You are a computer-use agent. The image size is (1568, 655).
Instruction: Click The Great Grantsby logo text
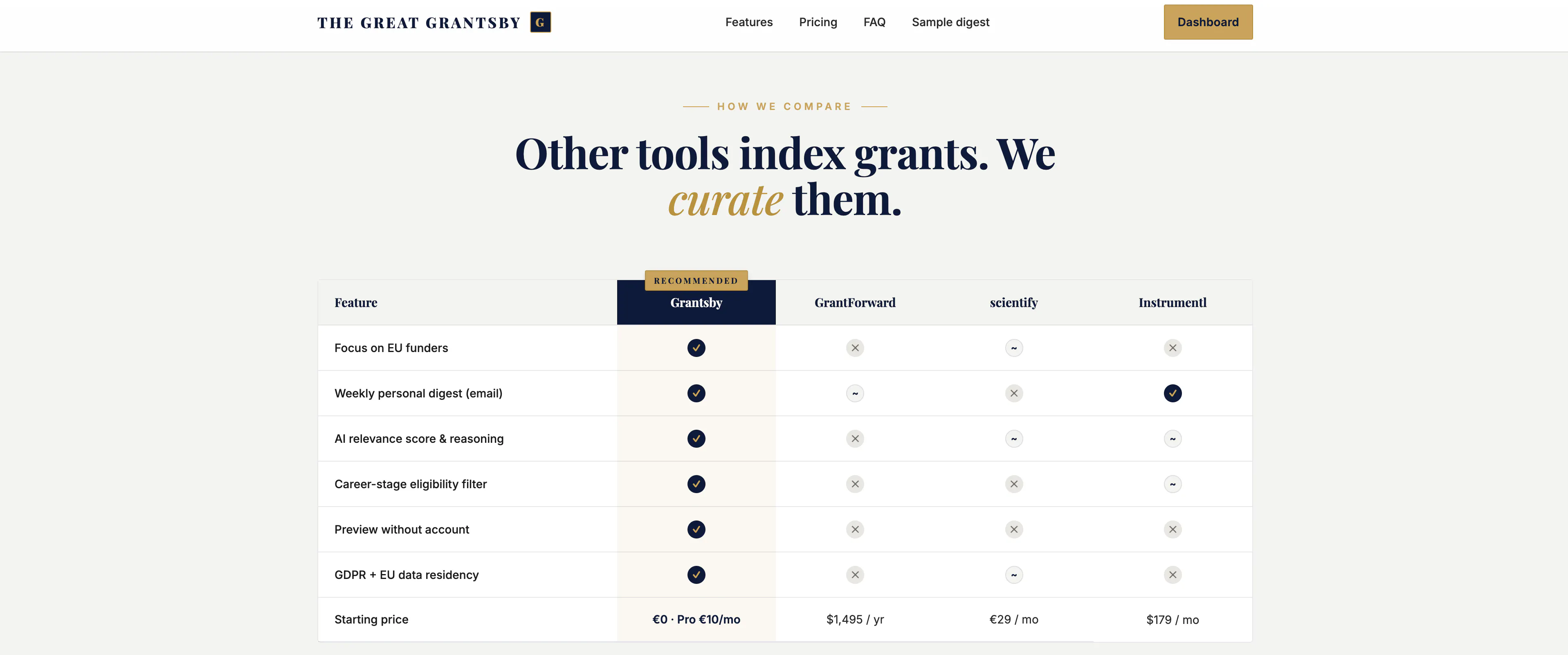click(419, 23)
